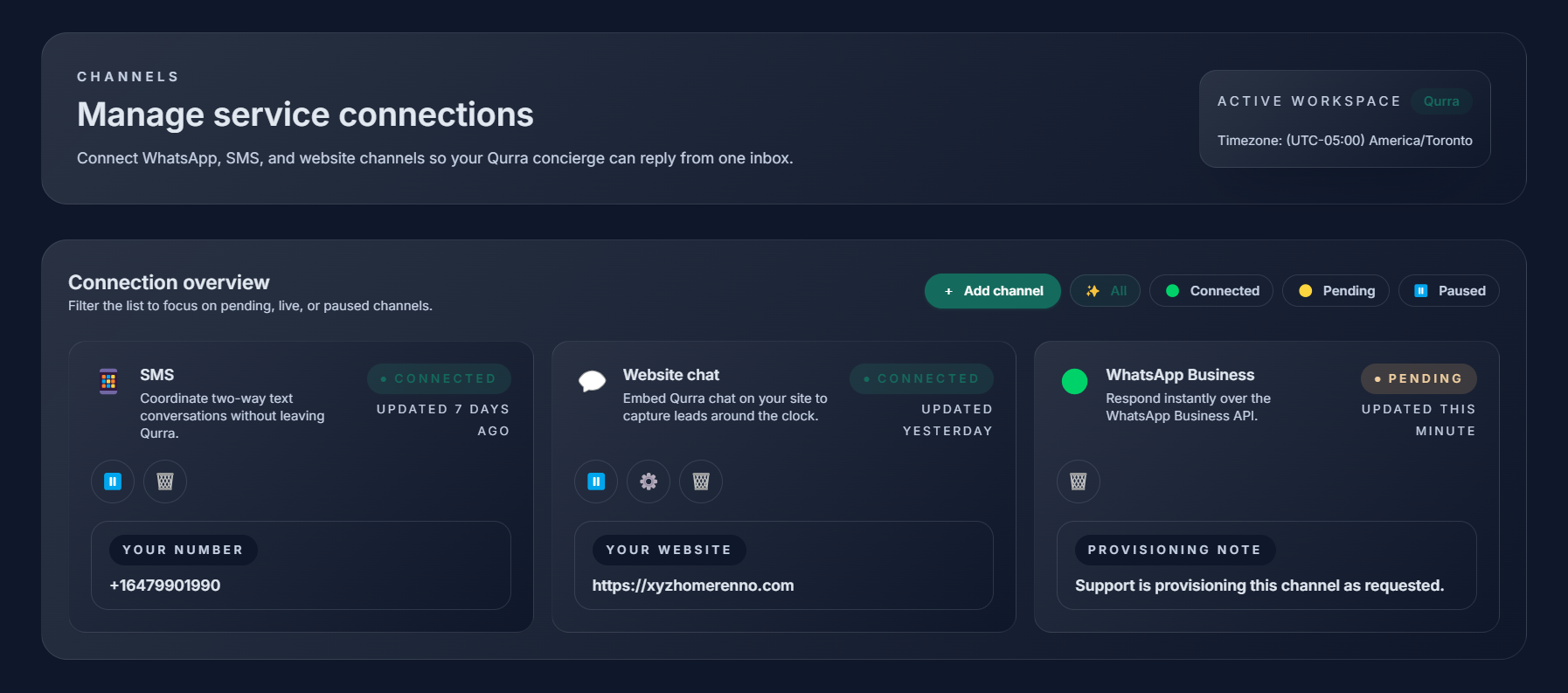The width and height of the screenshot is (1568, 693).
Task: Click the Website chat bubble icon
Action: pos(592,381)
